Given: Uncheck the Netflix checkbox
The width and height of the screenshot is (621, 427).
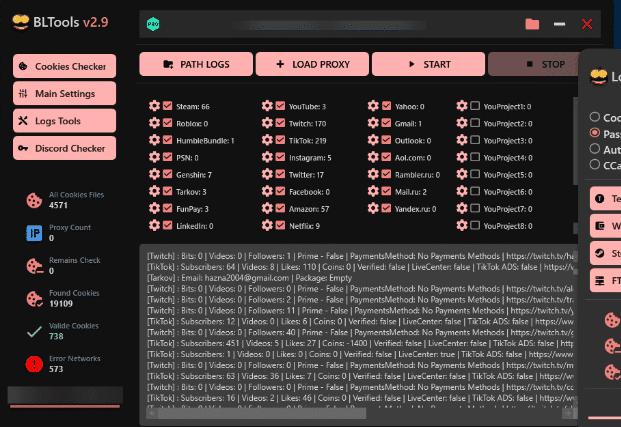Looking at the screenshot, I should [x=280, y=225].
